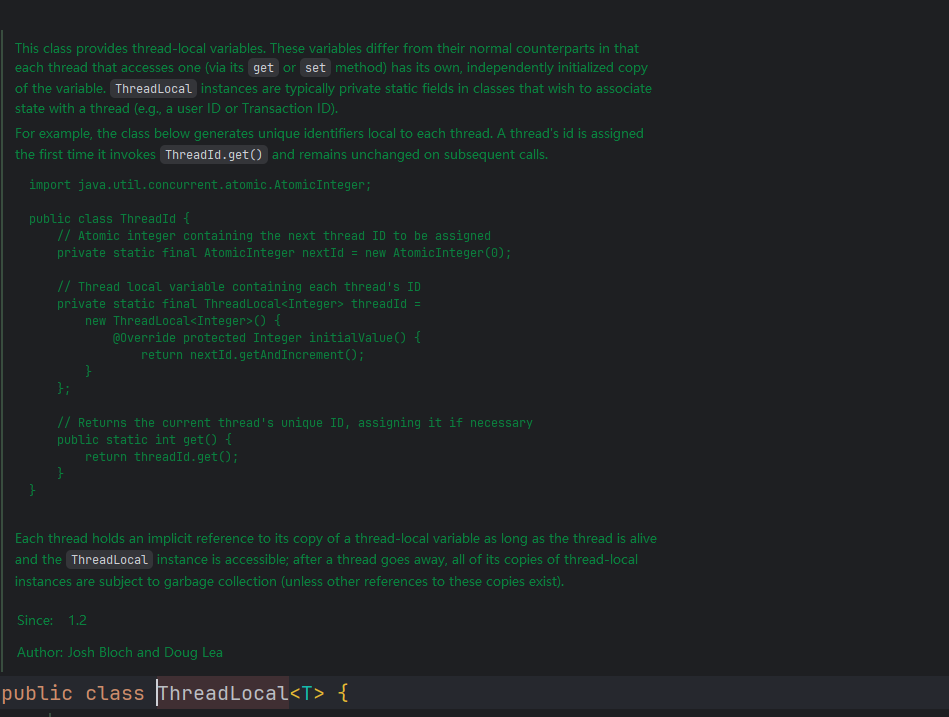This screenshot has height=717, width=949.
Task: Click the 'public static int get() {' line
Action: tap(144, 440)
